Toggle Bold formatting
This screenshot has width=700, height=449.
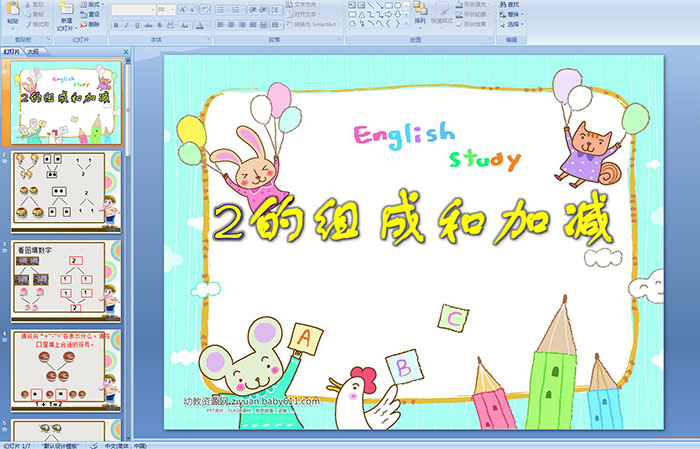pos(116,25)
